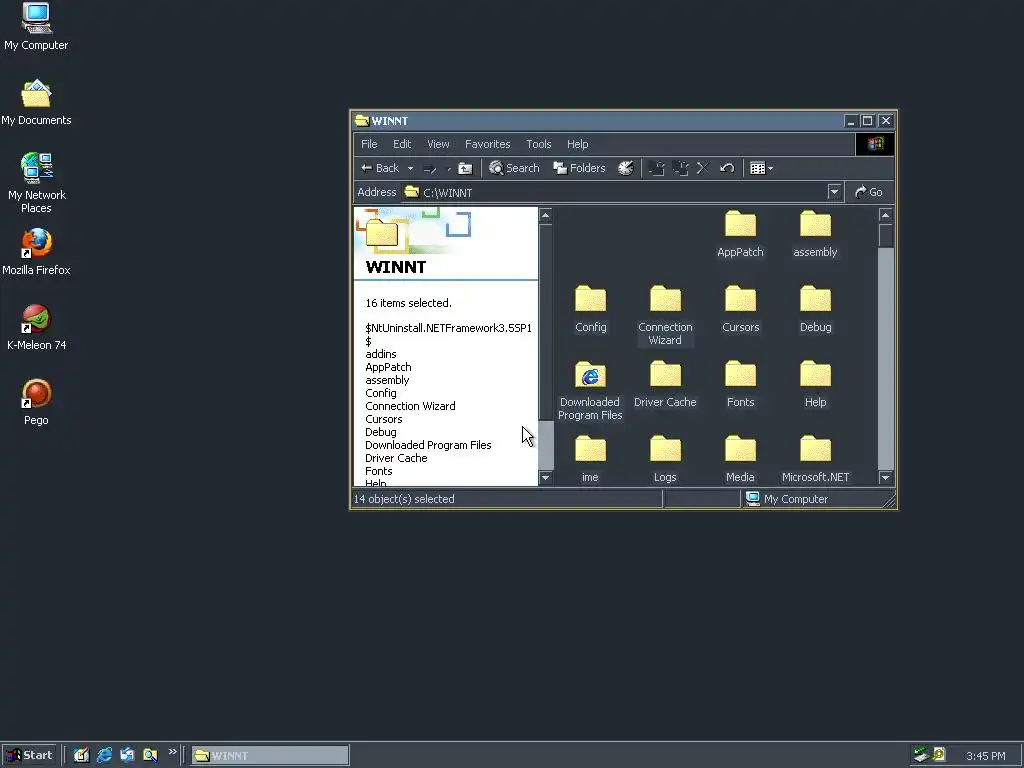Select the Cursors folder
Screen dimensions: 1024x768
740,309
